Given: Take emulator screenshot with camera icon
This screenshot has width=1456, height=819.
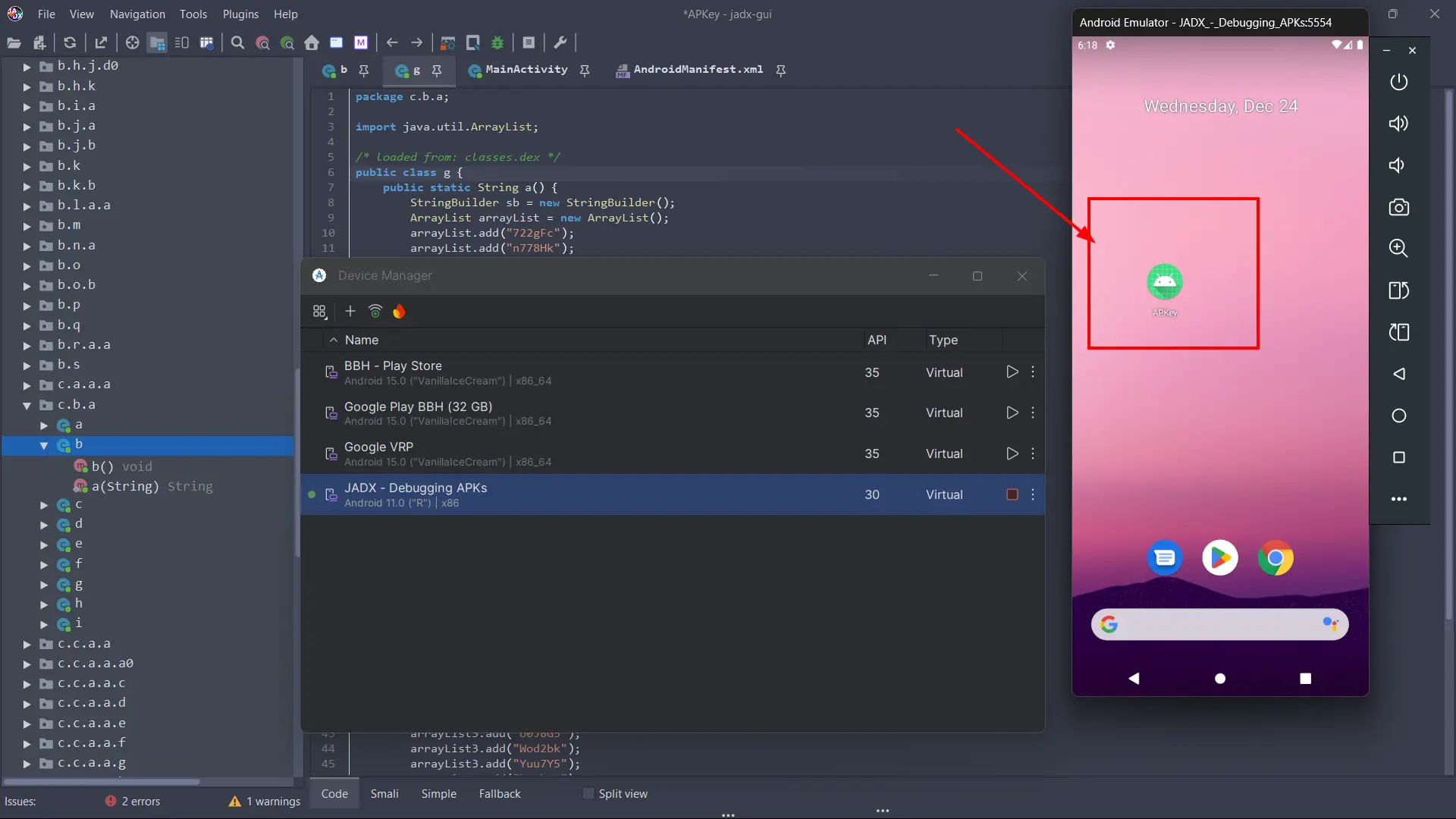Looking at the screenshot, I should pyautogui.click(x=1398, y=207).
